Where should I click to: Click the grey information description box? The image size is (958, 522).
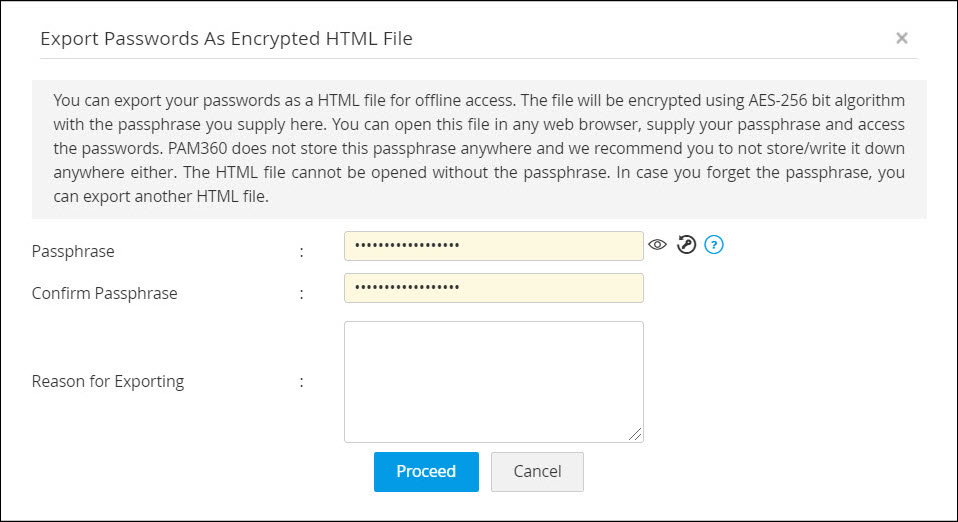[x=479, y=149]
